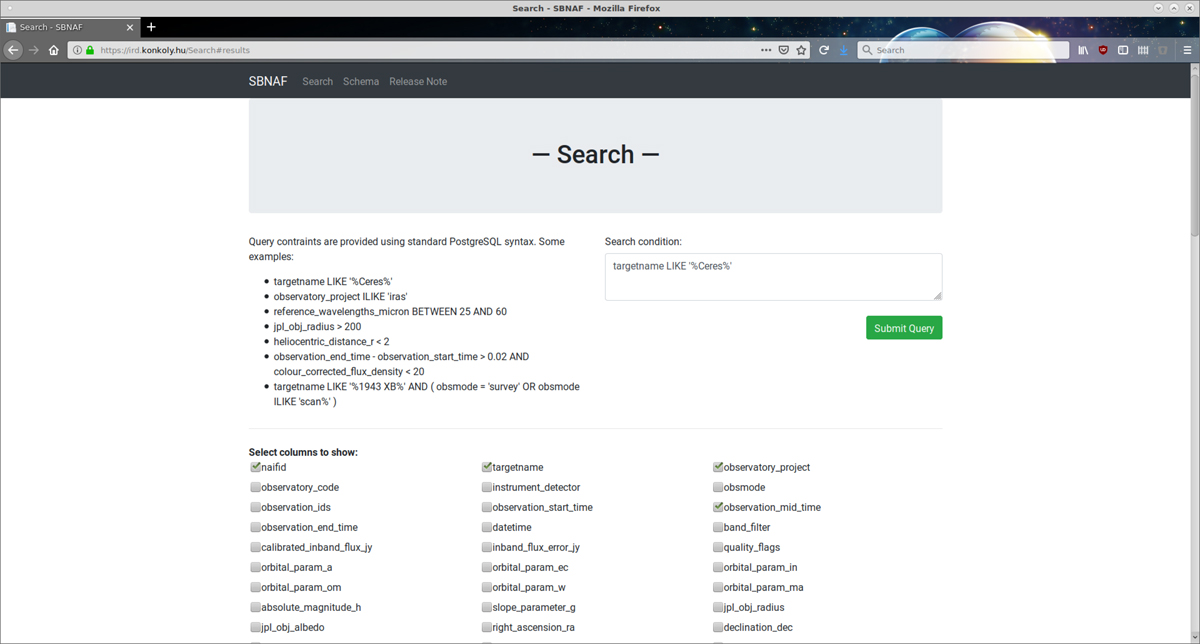Show the Firefox Library icon
Viewport: 1200px width, 644px height.
(x=1083, y=50)
